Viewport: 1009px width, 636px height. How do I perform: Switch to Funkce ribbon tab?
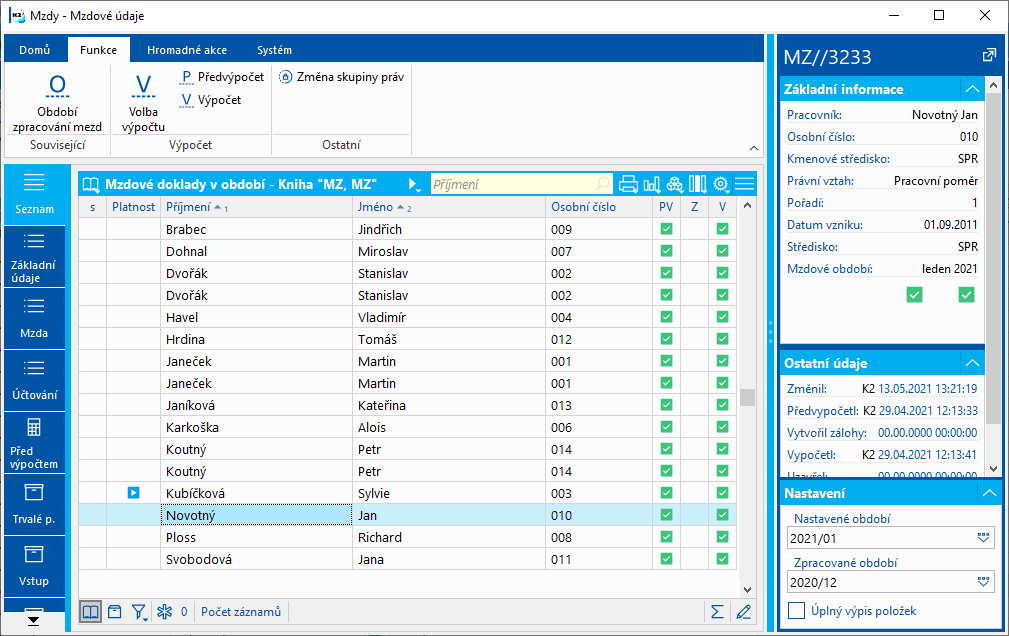coord(98,50)
